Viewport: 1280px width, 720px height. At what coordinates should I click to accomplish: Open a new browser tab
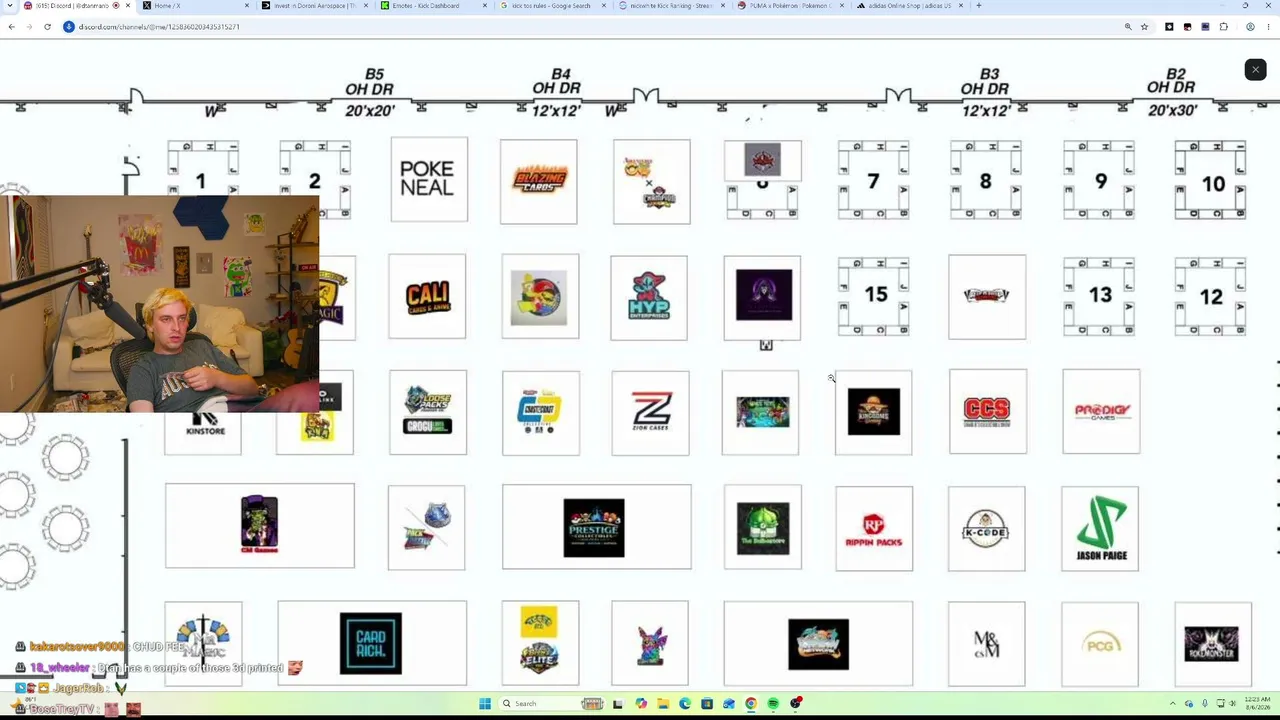click(x=978, y=6)
